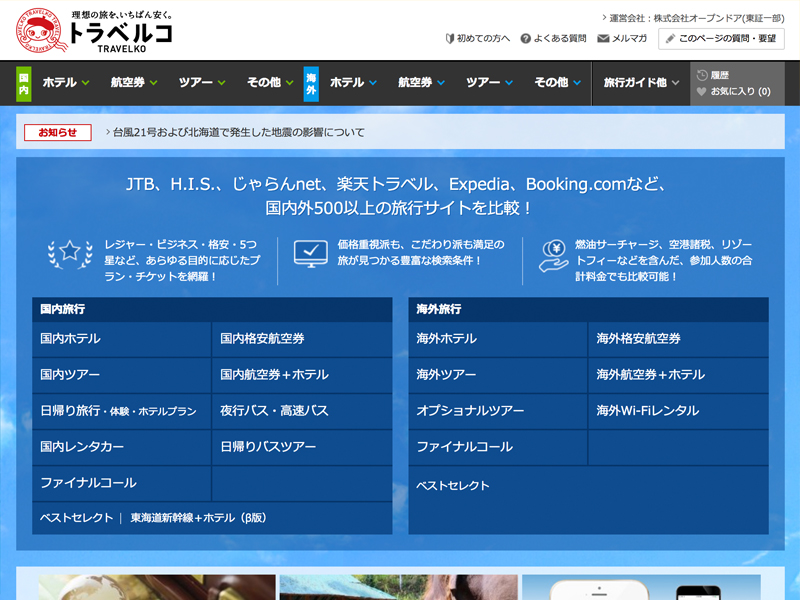Image resolution: width=800 pixels, height=600 pixels.
Task: Click the globe photo thumbnail
Action: point(157,587)
